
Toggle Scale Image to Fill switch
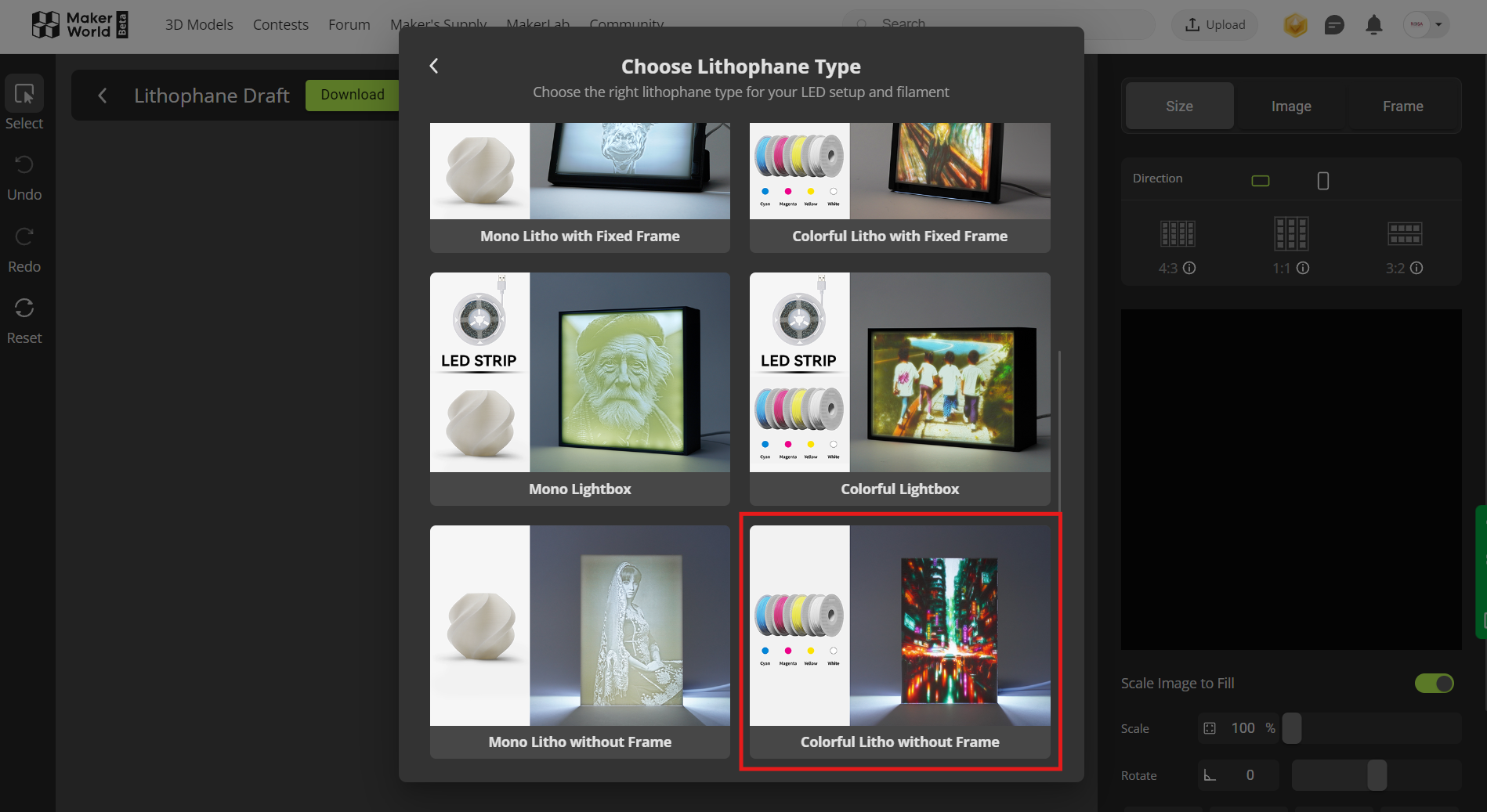[1434, 684]
